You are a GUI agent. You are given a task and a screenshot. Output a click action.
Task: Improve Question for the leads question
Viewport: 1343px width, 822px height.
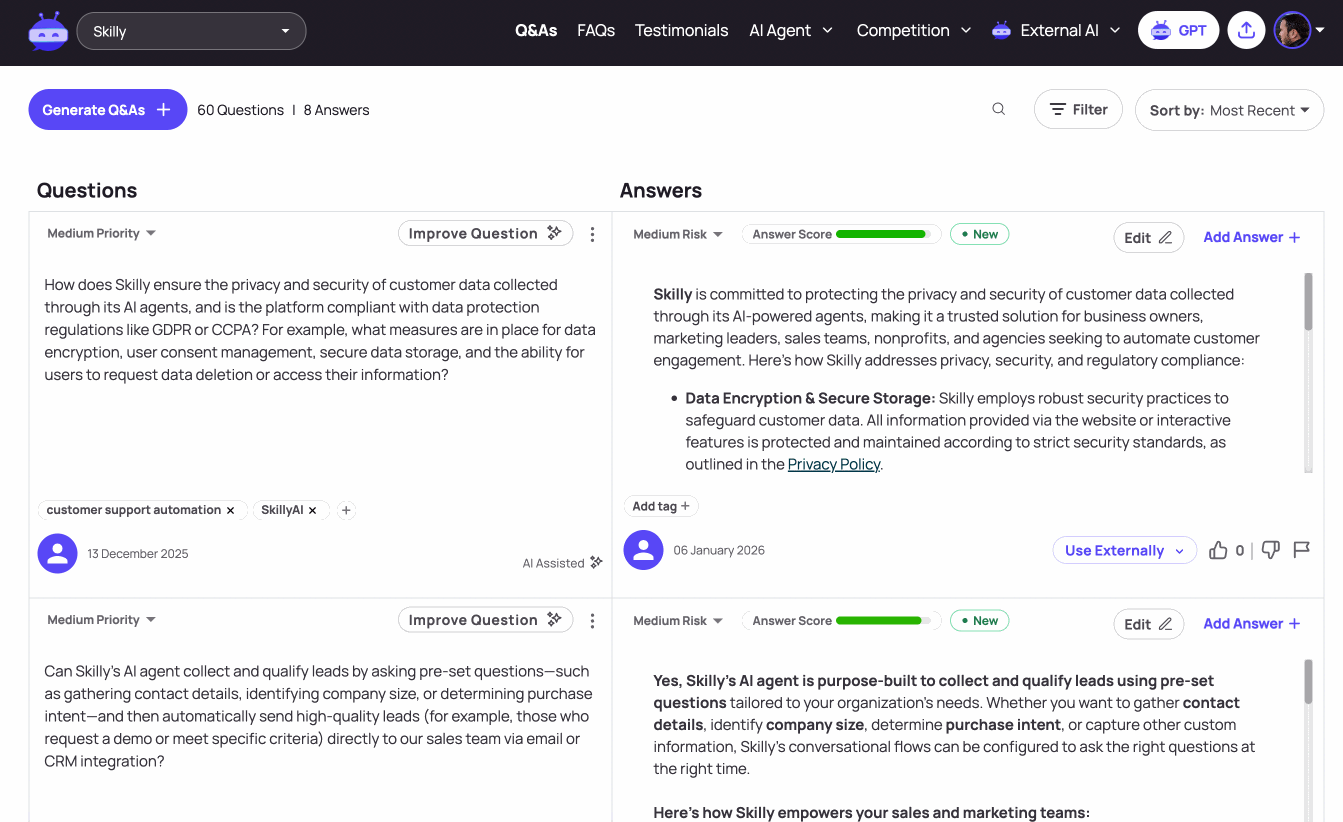(486, 620)
